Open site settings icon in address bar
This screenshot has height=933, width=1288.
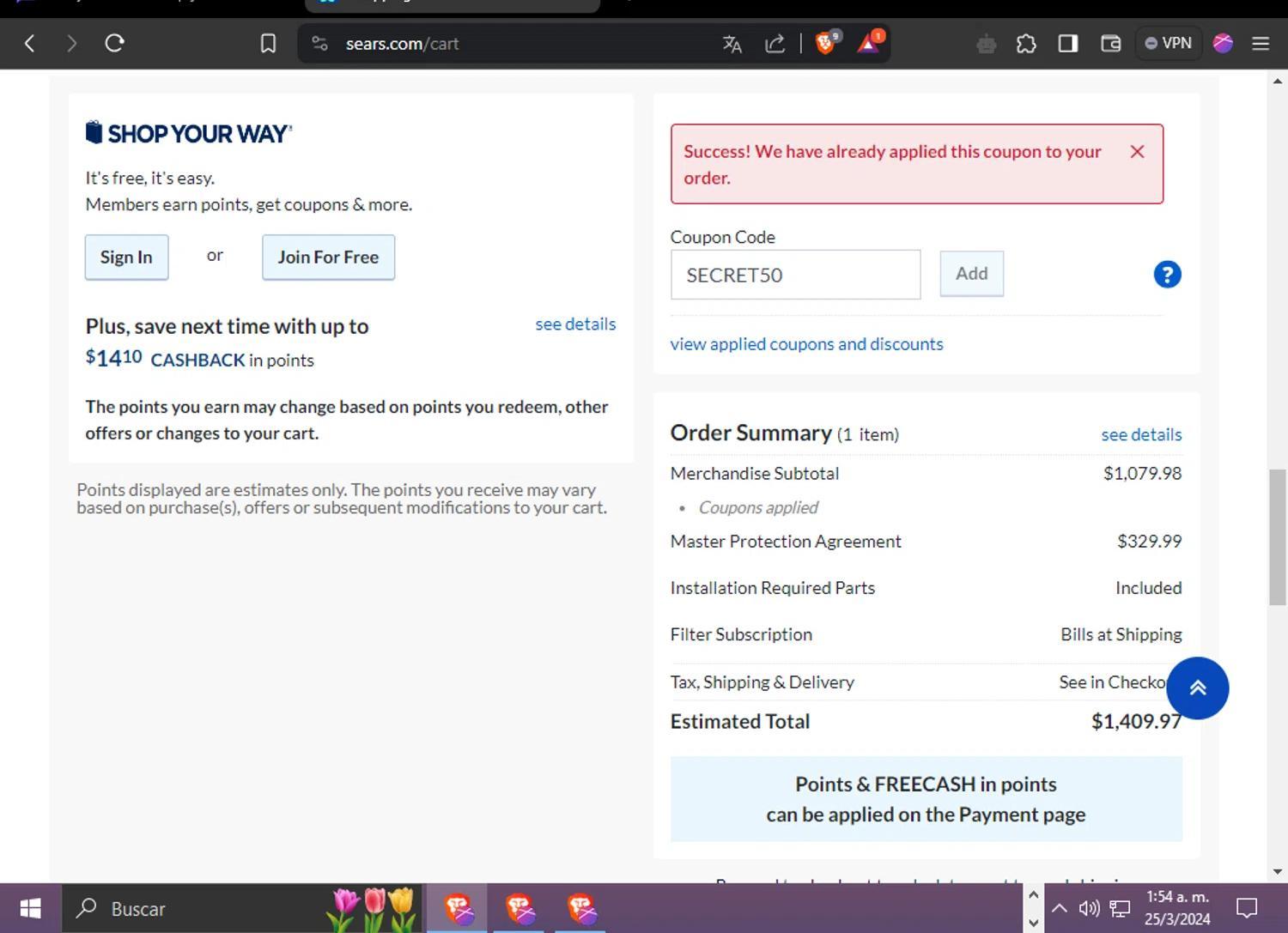[x=319, y=43]
